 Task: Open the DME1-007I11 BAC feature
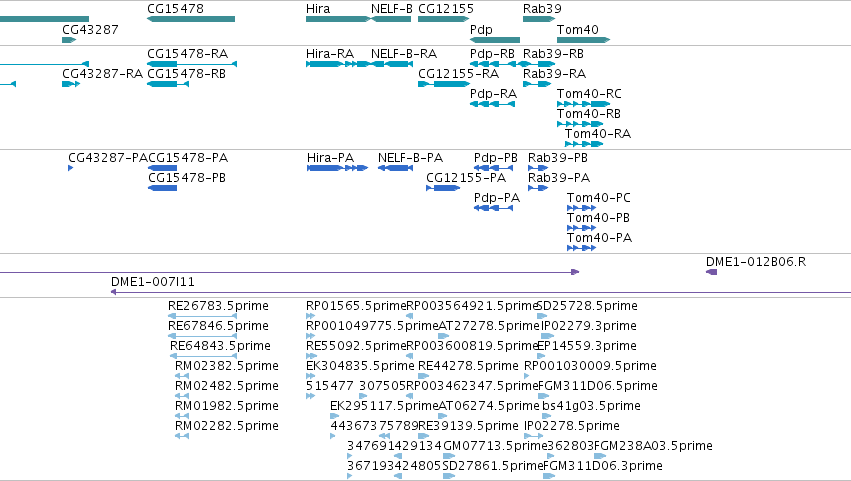[x=481, y=293]
